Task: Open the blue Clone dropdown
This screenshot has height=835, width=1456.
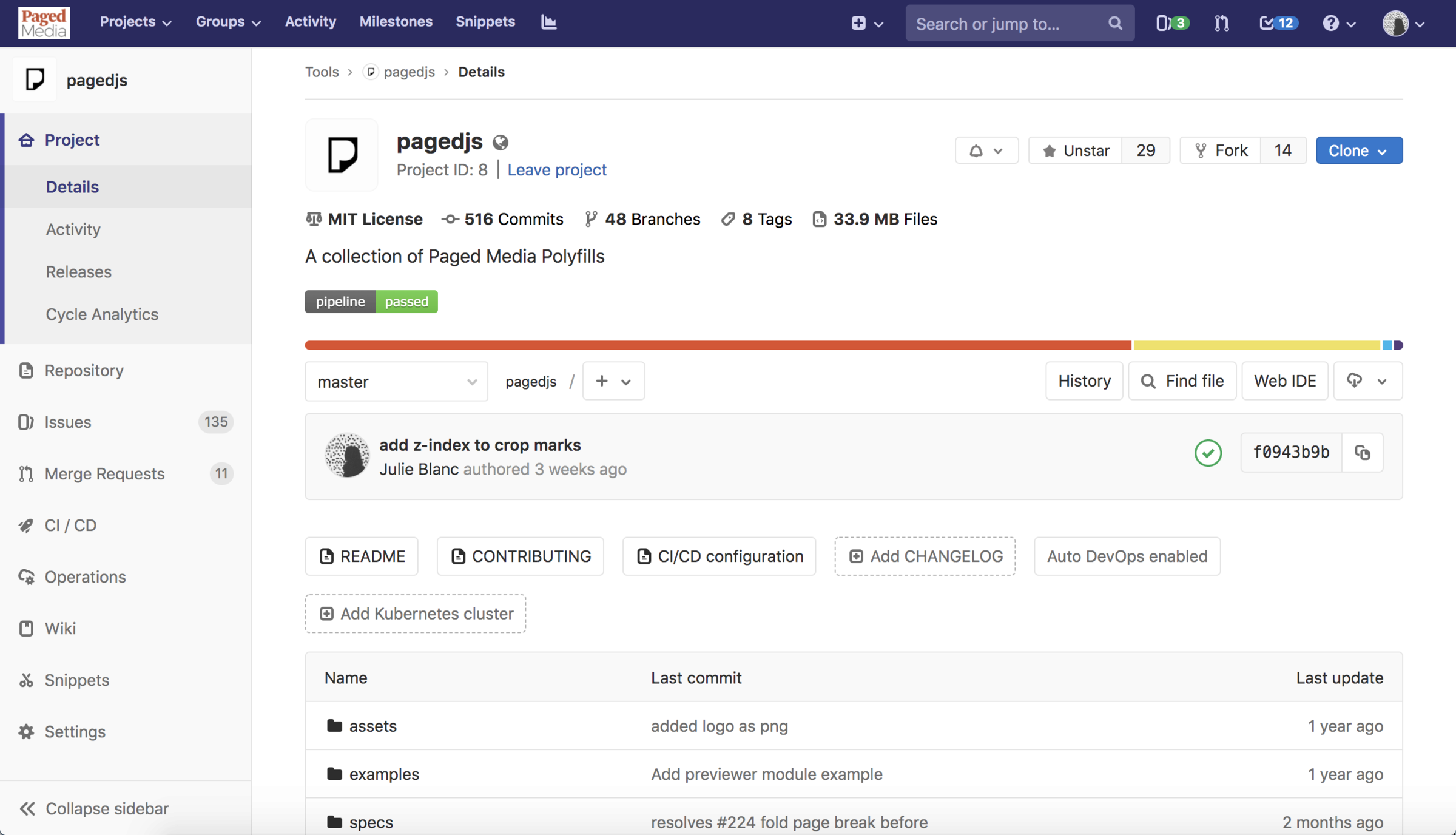Action: tap(1358, 150)
